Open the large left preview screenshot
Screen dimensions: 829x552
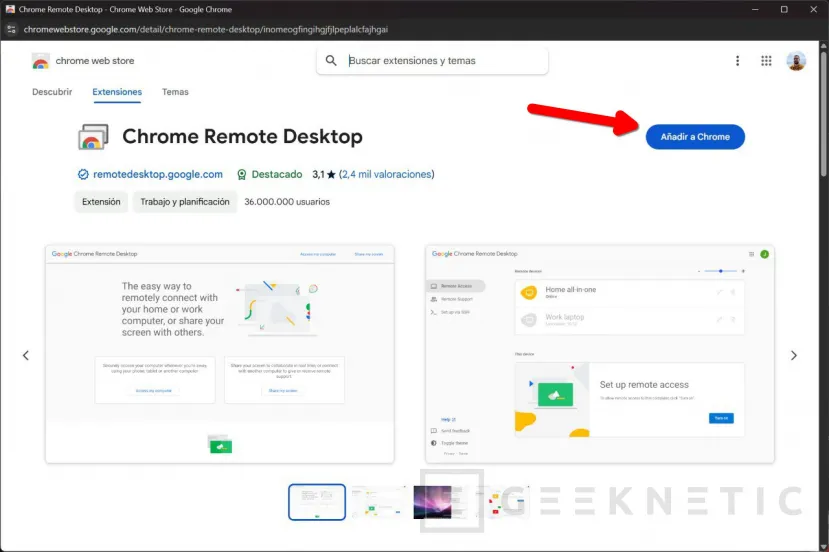[x=219, y=354]
